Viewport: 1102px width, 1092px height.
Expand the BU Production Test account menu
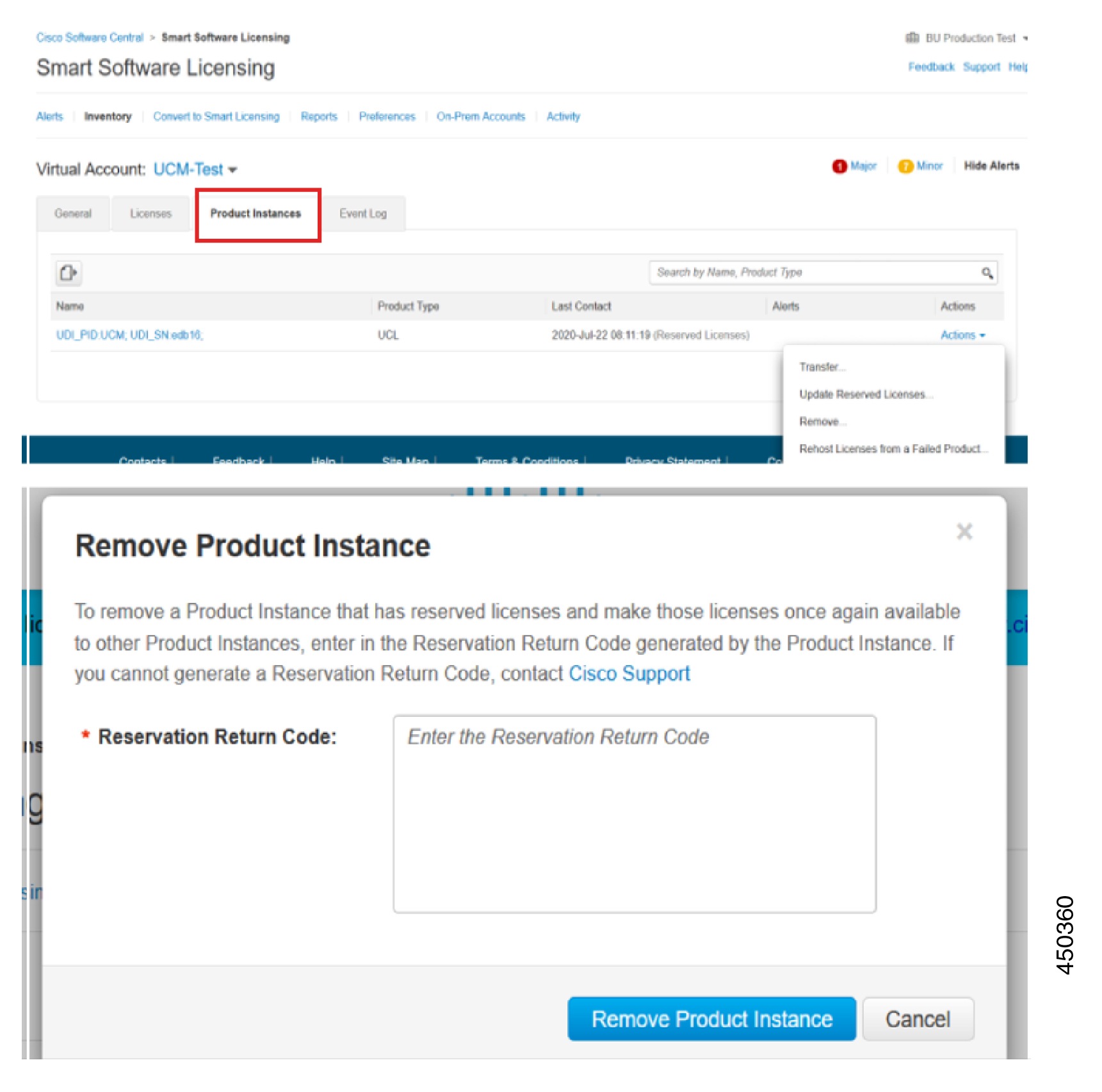pyautogui.click(x=1025, y=38)
